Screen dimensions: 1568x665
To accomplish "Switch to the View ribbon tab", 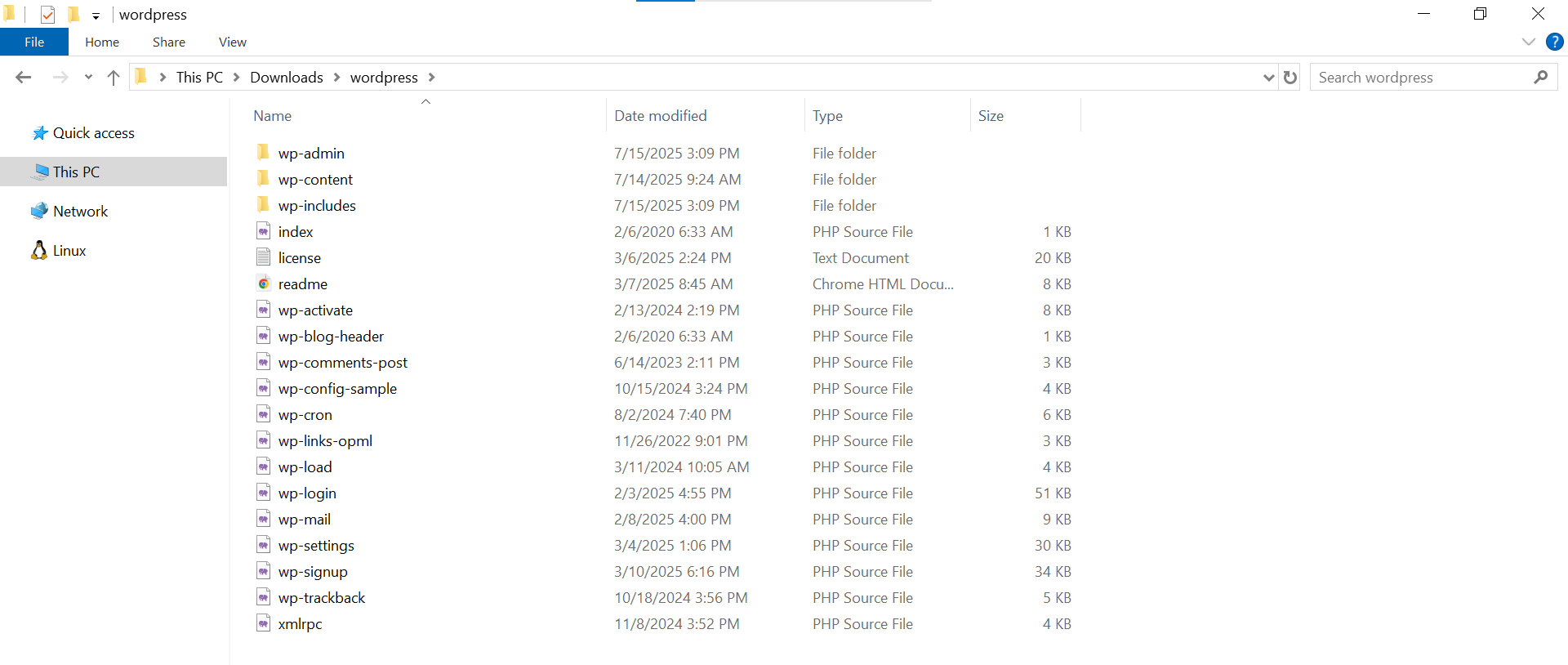I will point(232,42).
